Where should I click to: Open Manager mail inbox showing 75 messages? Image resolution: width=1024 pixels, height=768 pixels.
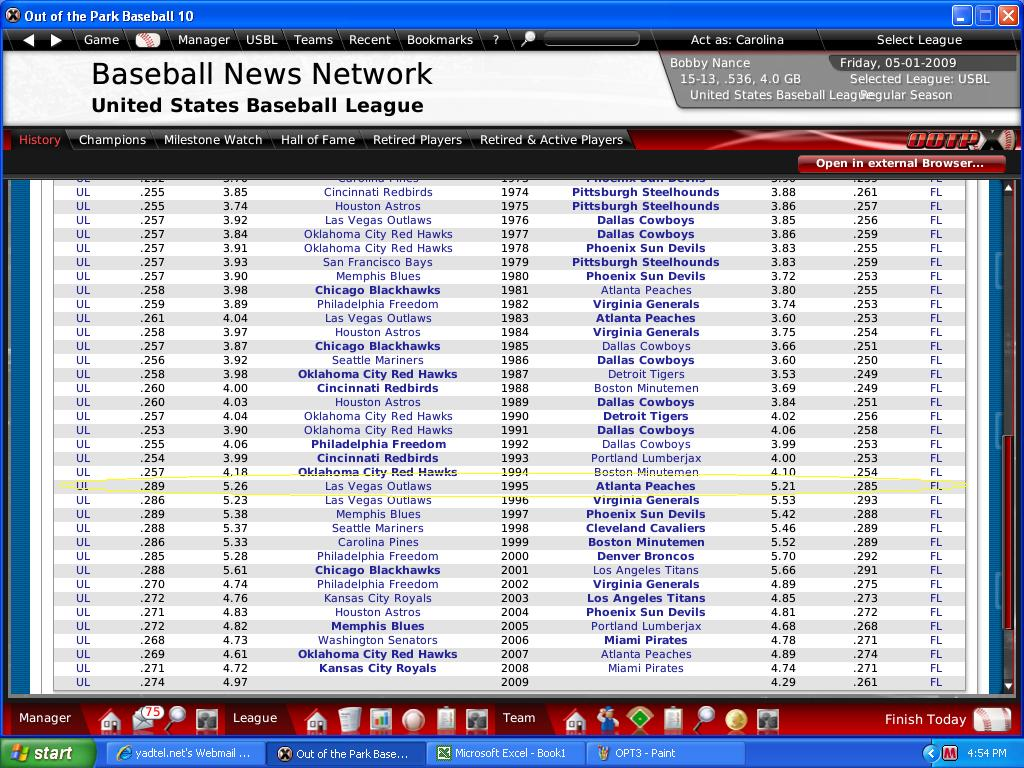(x=144, y=719)
